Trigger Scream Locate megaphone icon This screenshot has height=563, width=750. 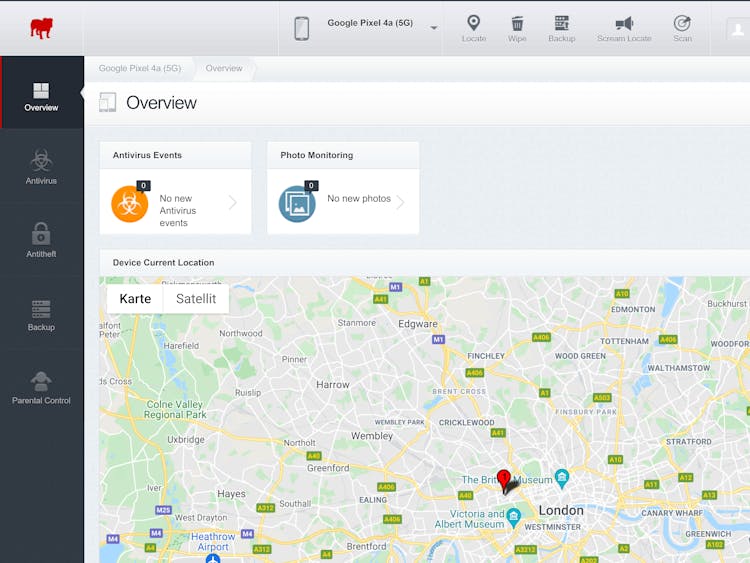[624, 29]
